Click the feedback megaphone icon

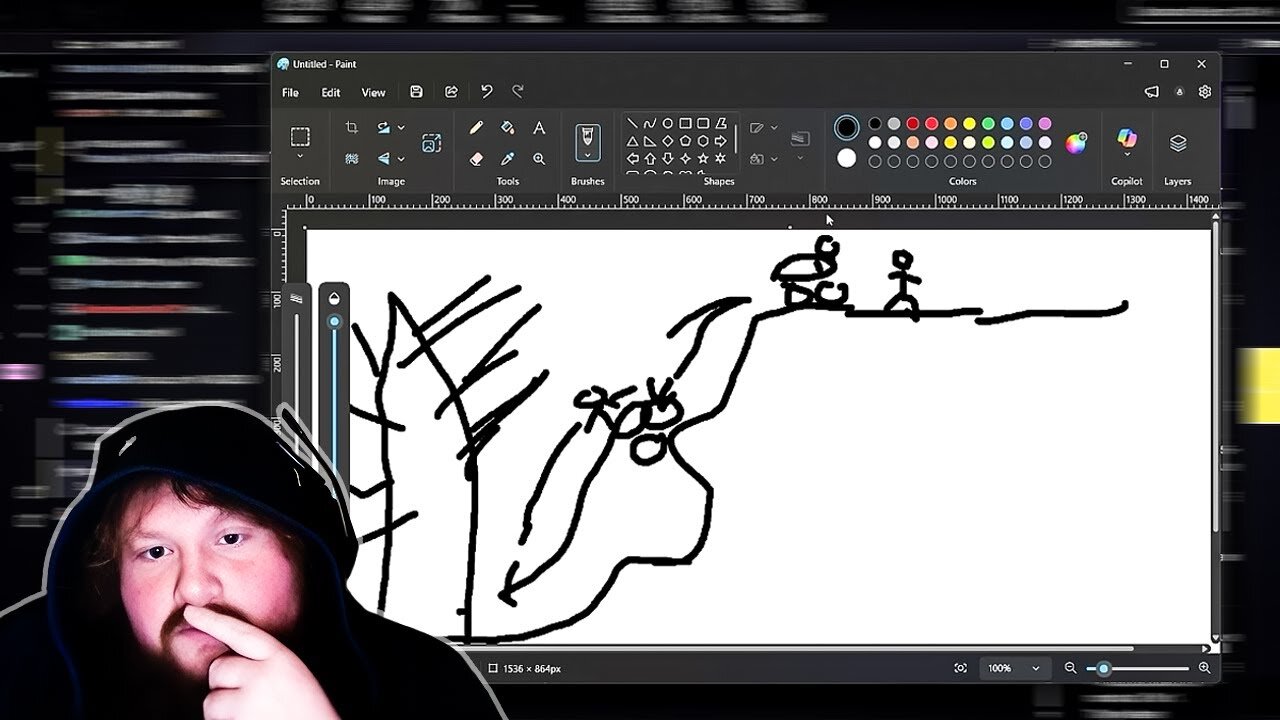(1152, 91)
